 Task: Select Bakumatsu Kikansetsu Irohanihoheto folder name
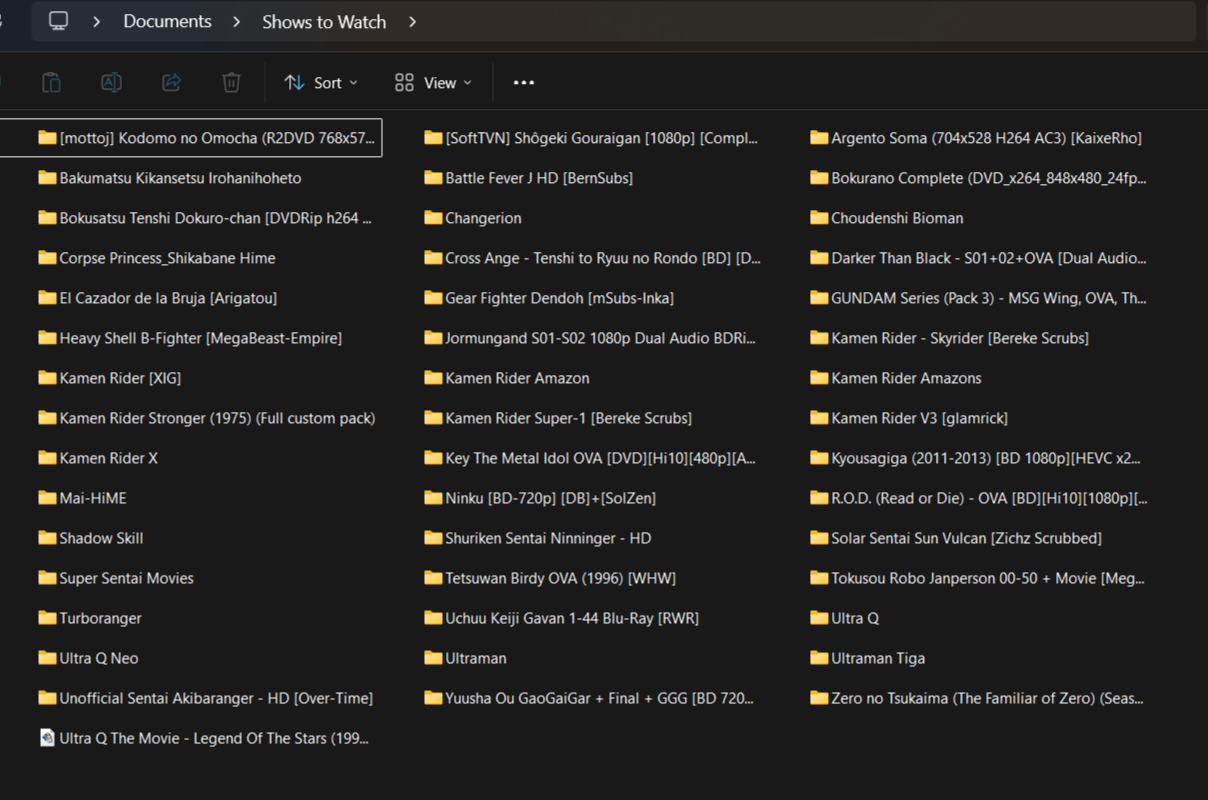tap(180, 178)
